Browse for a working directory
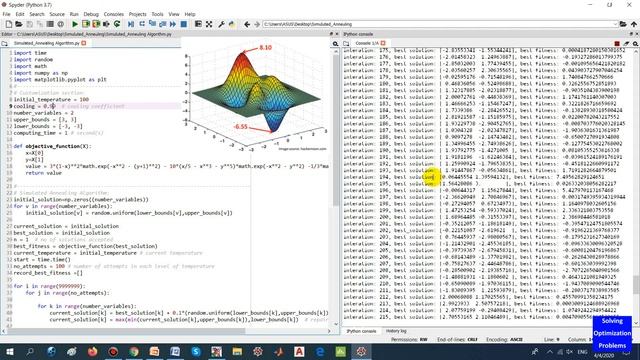This screenshot has width=640, height=360. tap(623, 24)
